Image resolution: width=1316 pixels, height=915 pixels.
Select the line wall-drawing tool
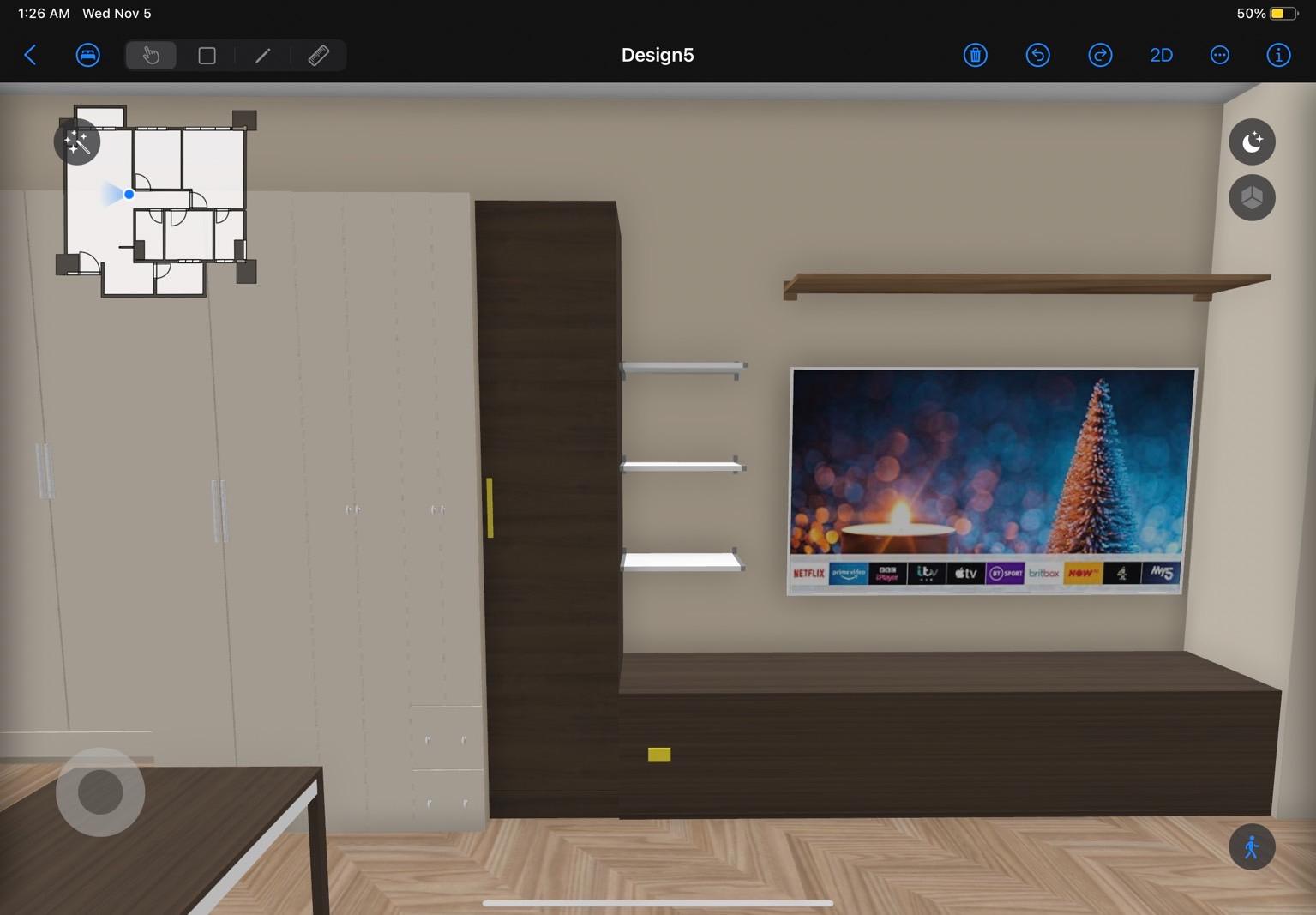tap(263, 56)
